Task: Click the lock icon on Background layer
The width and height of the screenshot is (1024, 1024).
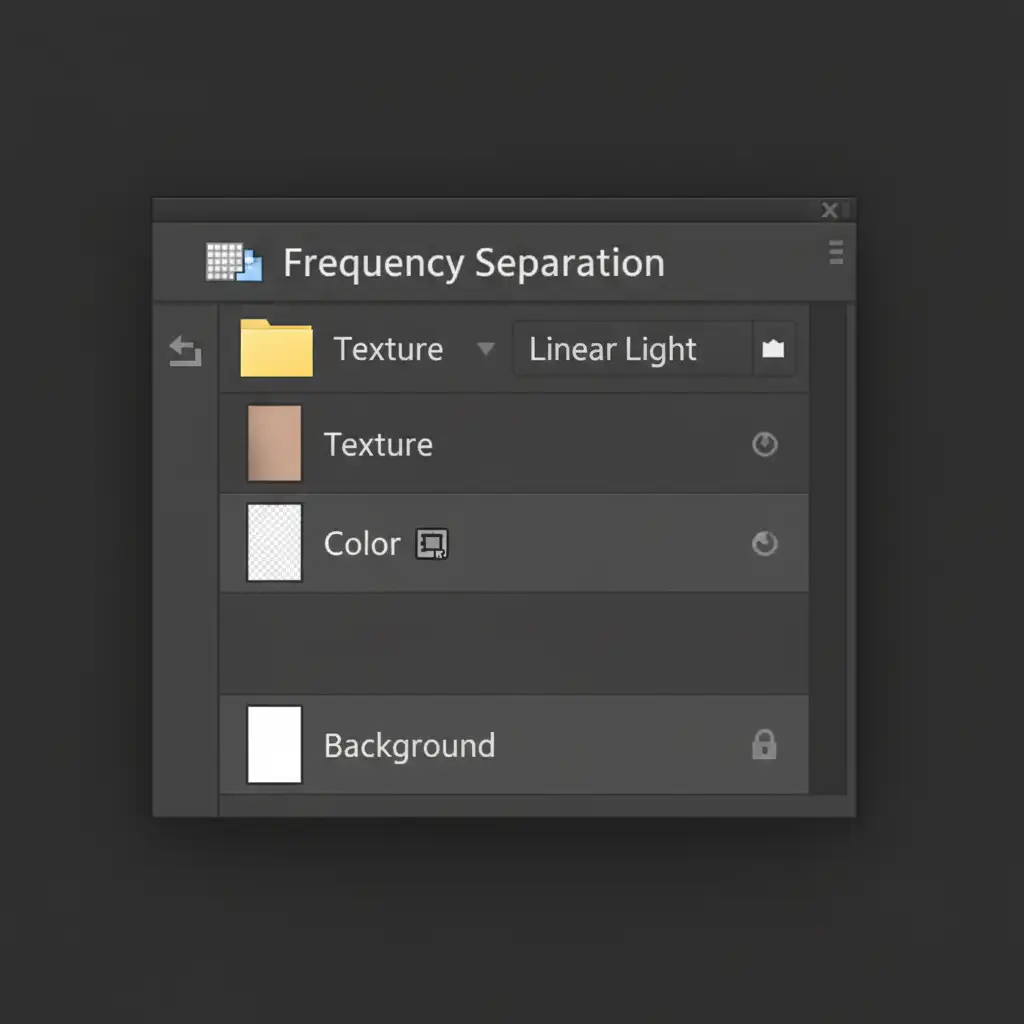Action: (764, 745)
